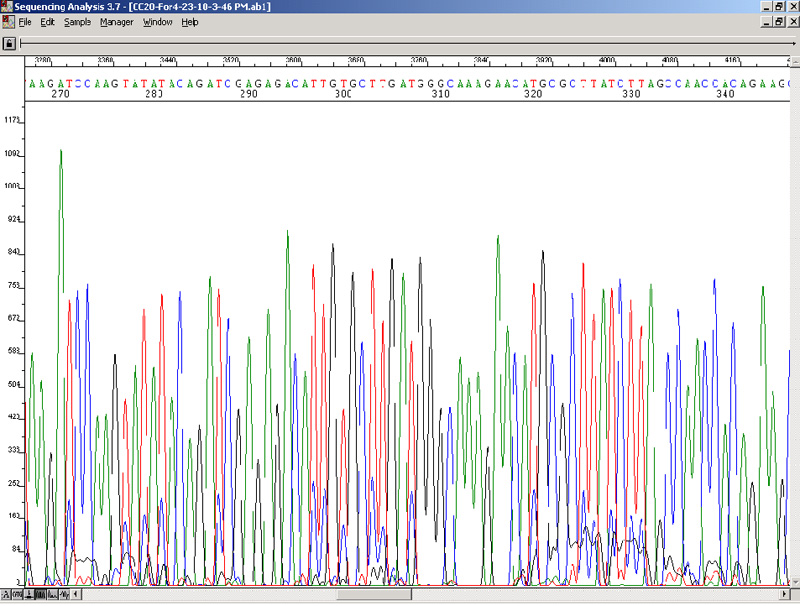
Task: Open the document icon menu beside File
Action: (8, 22)
